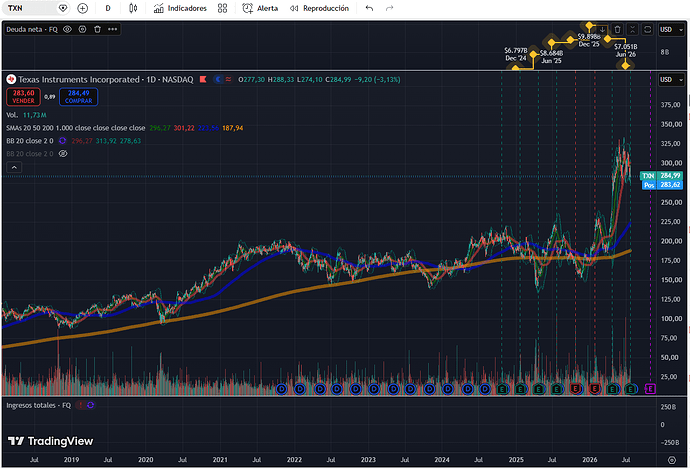
Task: Collapse the indicator legend with chevron
Action: pos(14,168)
